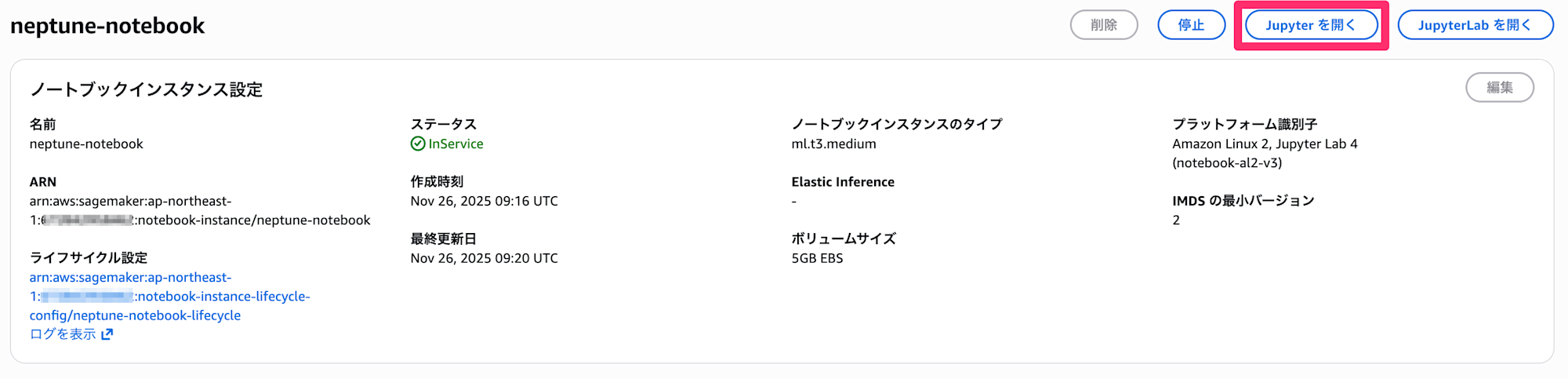Open the neptune-notebook-lifecycle config ARN link

tap(169, 297)
